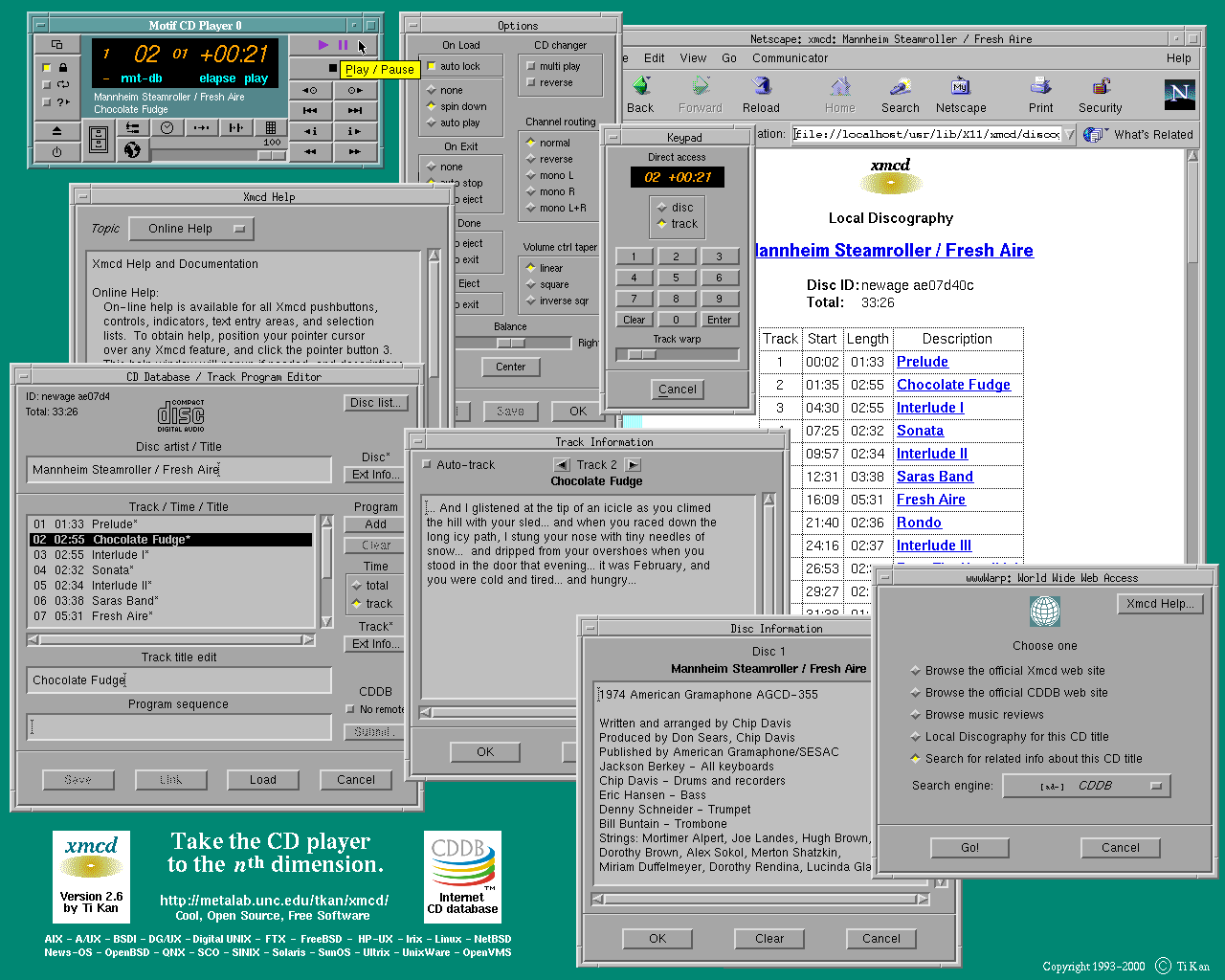Enable the Auto-track checkbox
This screenshot has width=1225, height=980.
pos(427,465)
